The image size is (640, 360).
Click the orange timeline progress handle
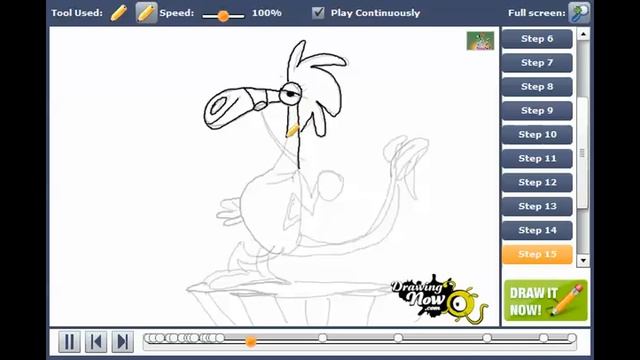pyautogui.click(x=251, y=342)
